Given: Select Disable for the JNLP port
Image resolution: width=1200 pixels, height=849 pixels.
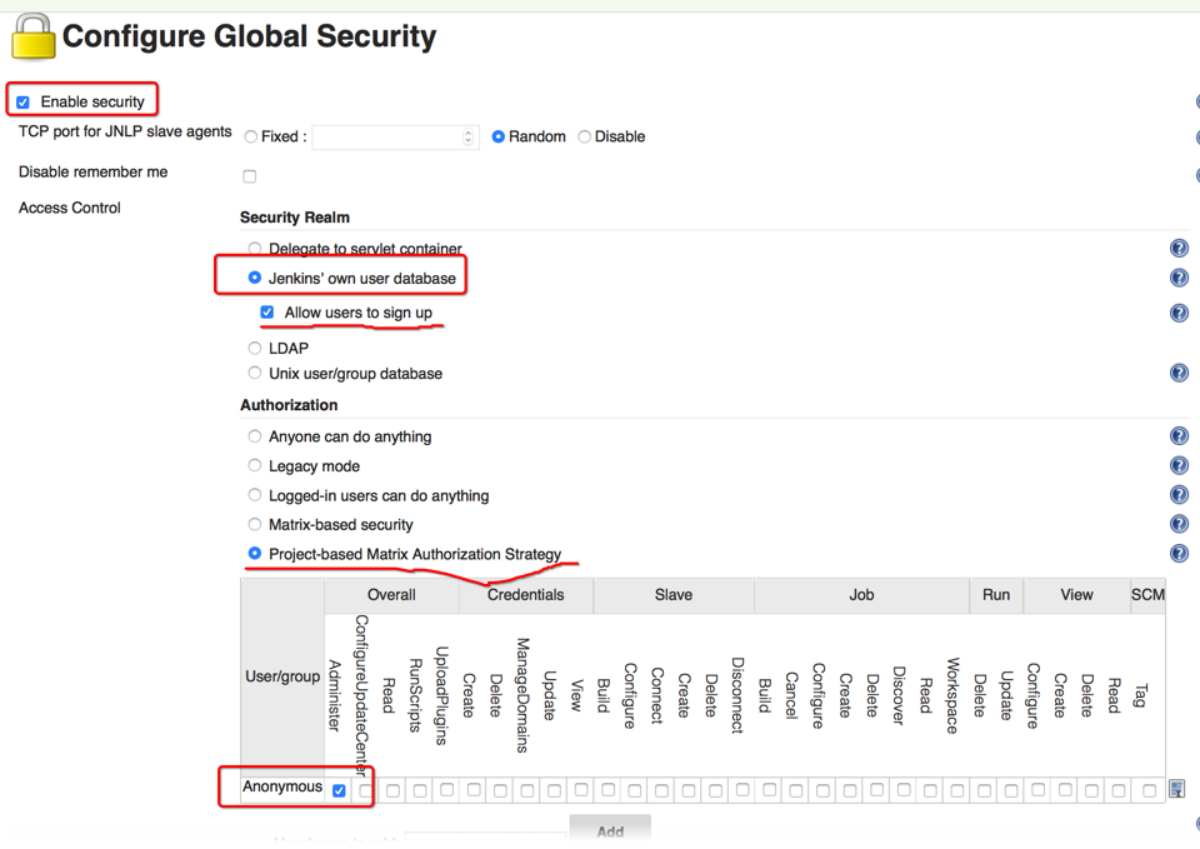Looking at the screenshot, I should coord(585,137).
